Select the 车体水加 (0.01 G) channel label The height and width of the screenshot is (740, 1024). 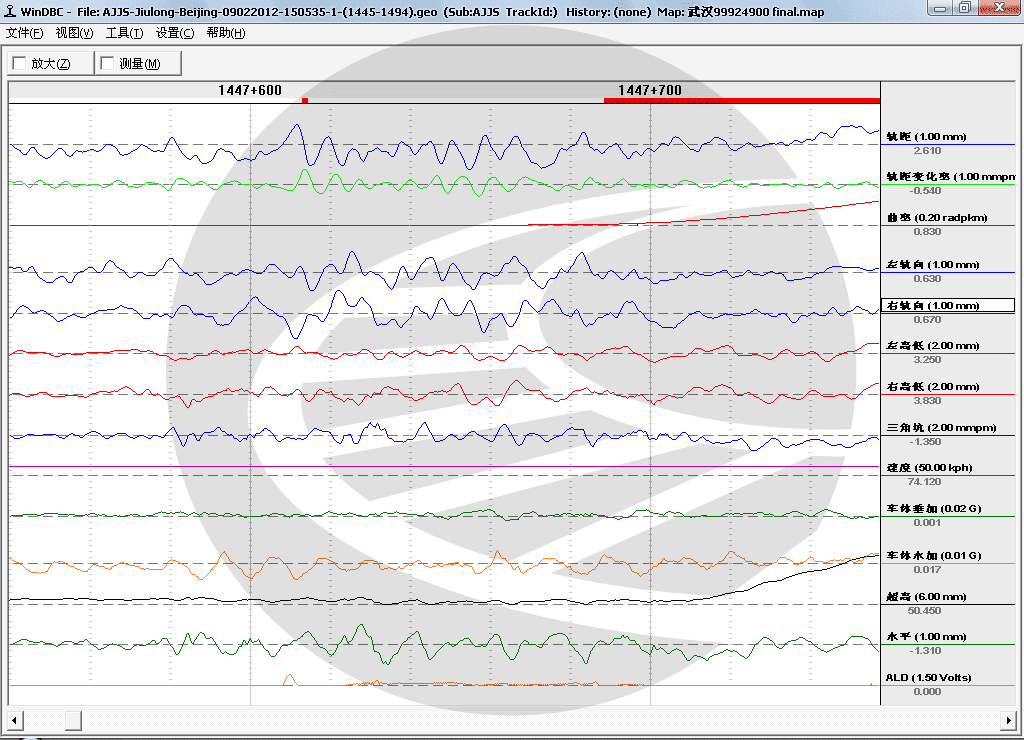click(934, 555)
